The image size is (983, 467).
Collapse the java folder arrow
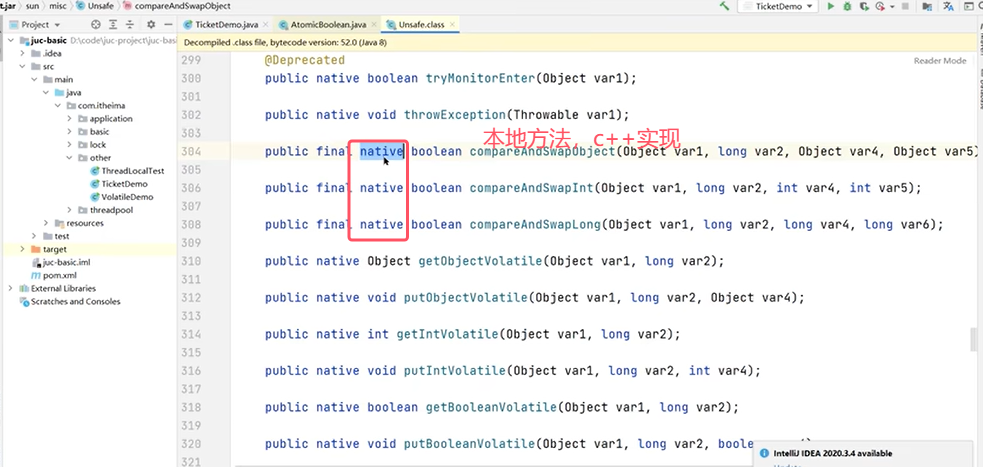tap(46, 93)
